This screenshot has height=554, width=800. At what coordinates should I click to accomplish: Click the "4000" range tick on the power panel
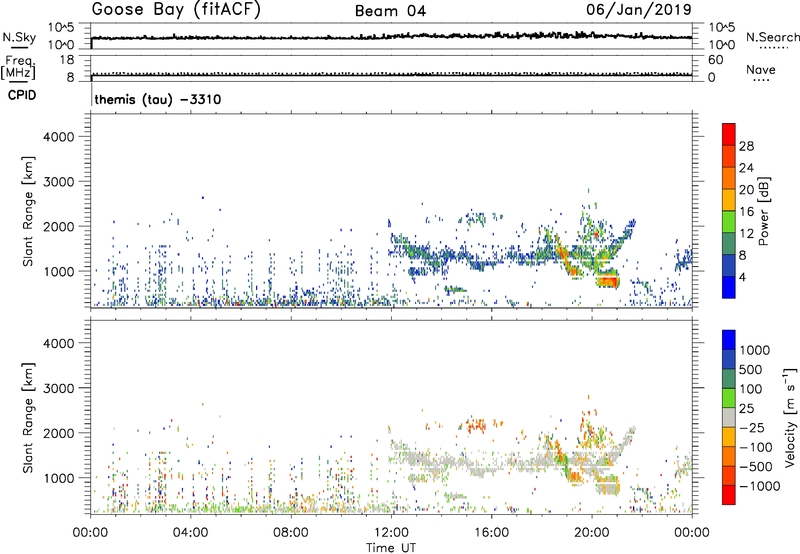coord(58,137)
